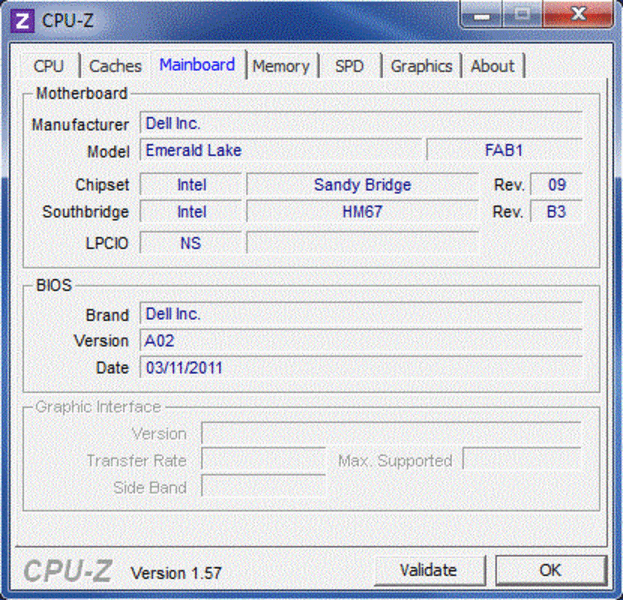Click the Validate button
The height and width of the screenshot is (600, 623).
429,571
